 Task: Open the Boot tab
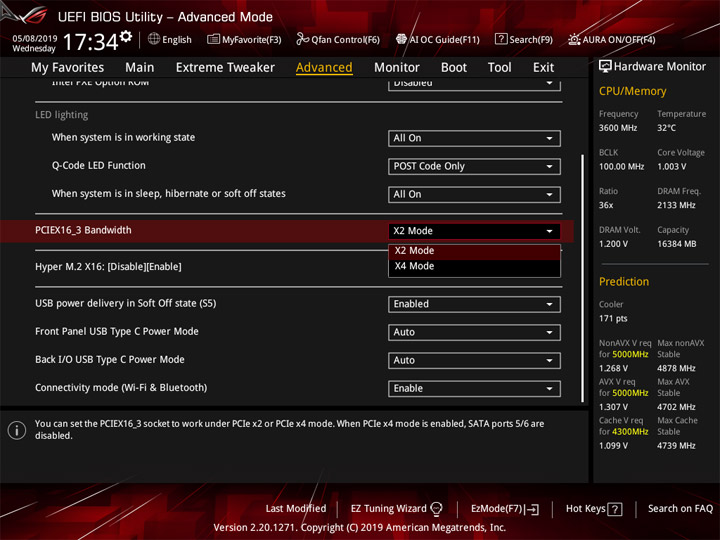coord(454,68)
